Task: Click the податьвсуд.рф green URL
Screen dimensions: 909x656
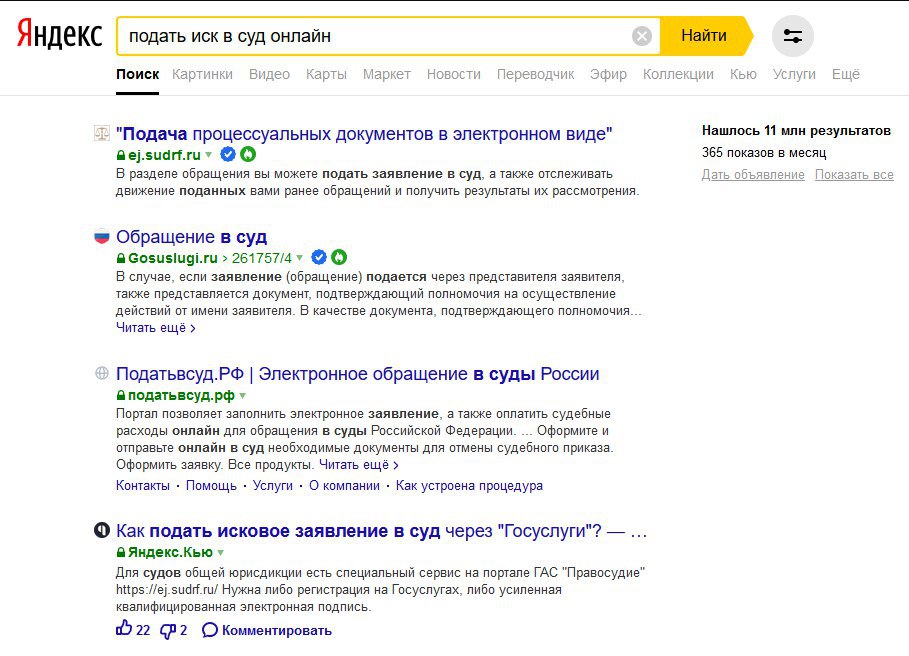Action: [181, 395]
